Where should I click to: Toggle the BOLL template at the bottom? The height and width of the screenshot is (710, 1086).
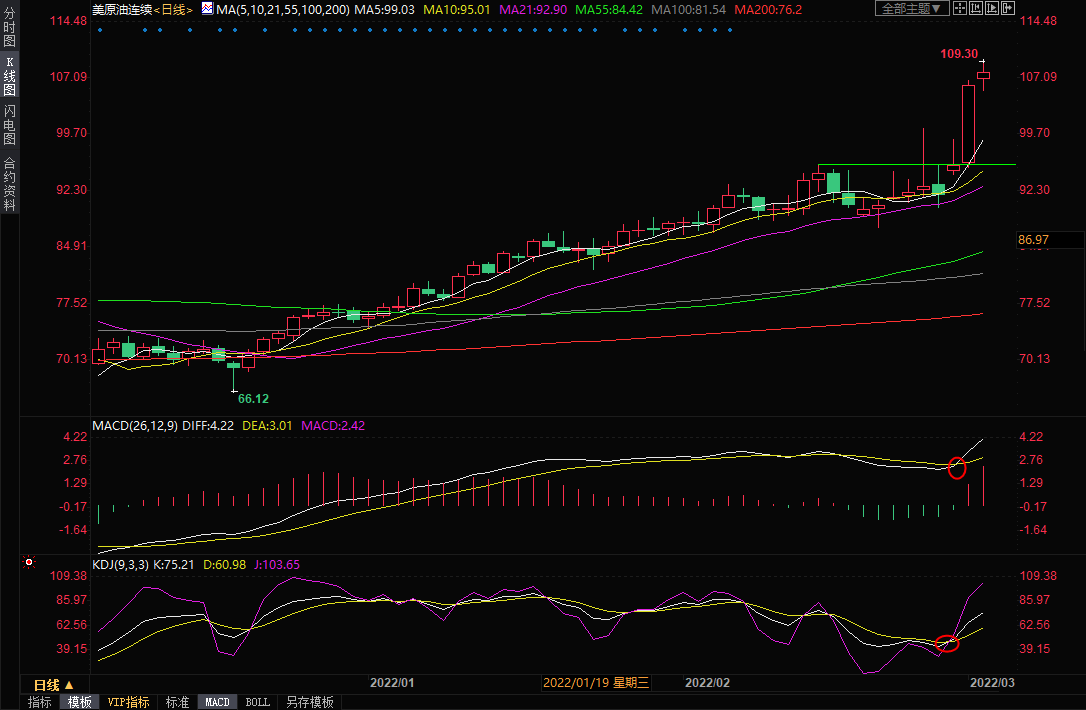[x=257, y=702]
